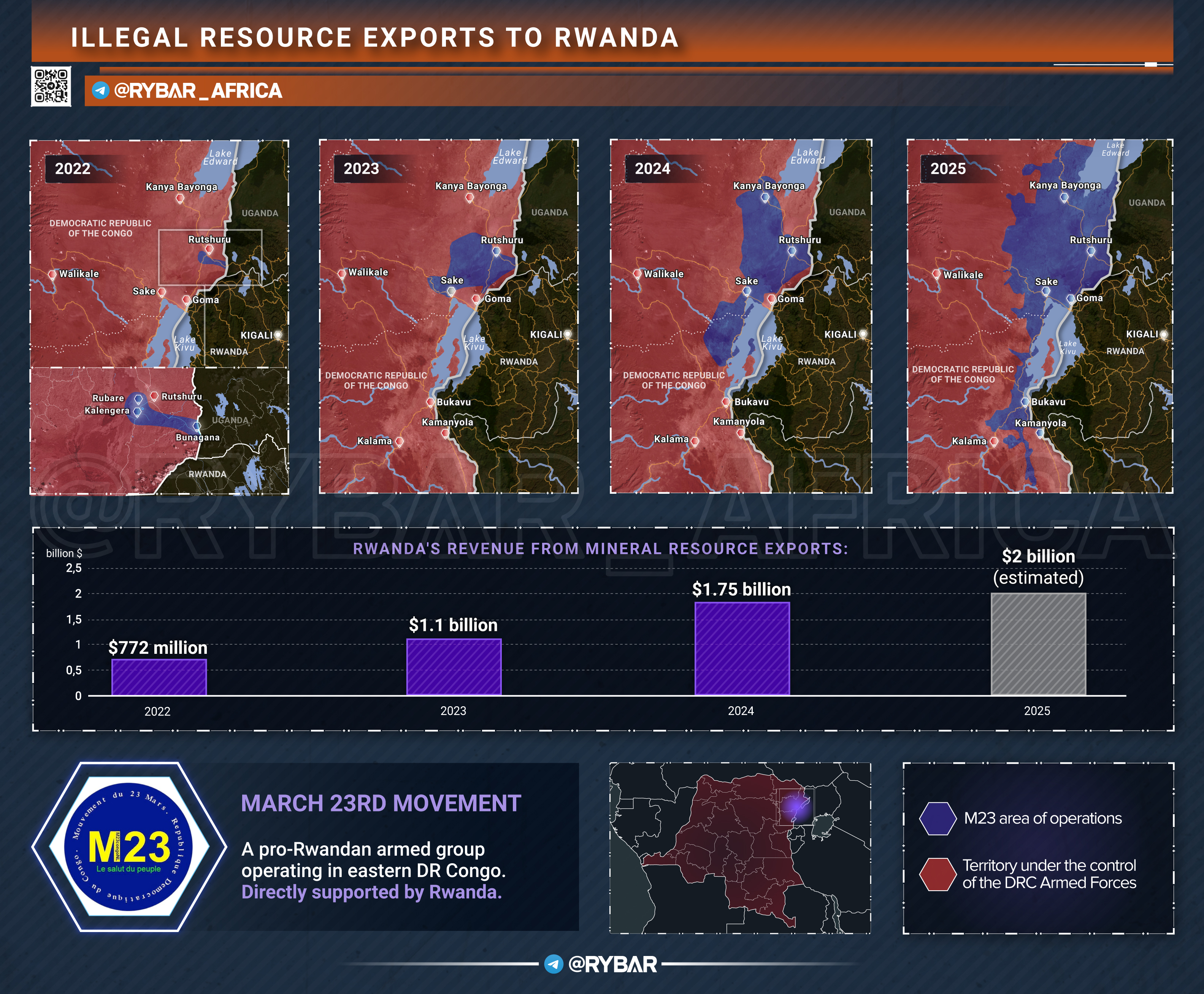Click the Kamanyola marker on the 2023 map
Viewport: 1204px width, 994px height.
[446, 433]
